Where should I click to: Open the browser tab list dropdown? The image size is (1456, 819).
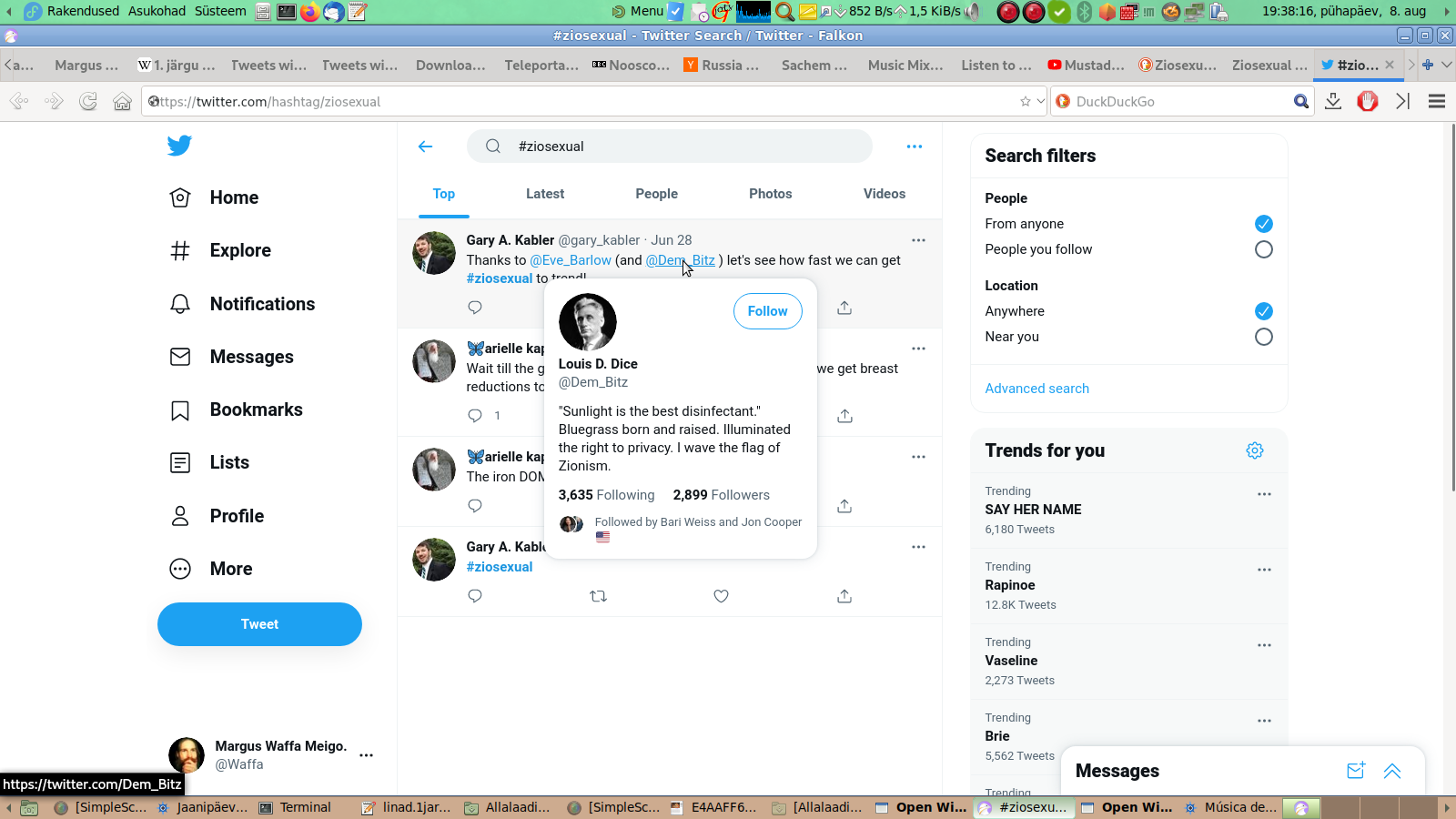[x=1446, y=65]
